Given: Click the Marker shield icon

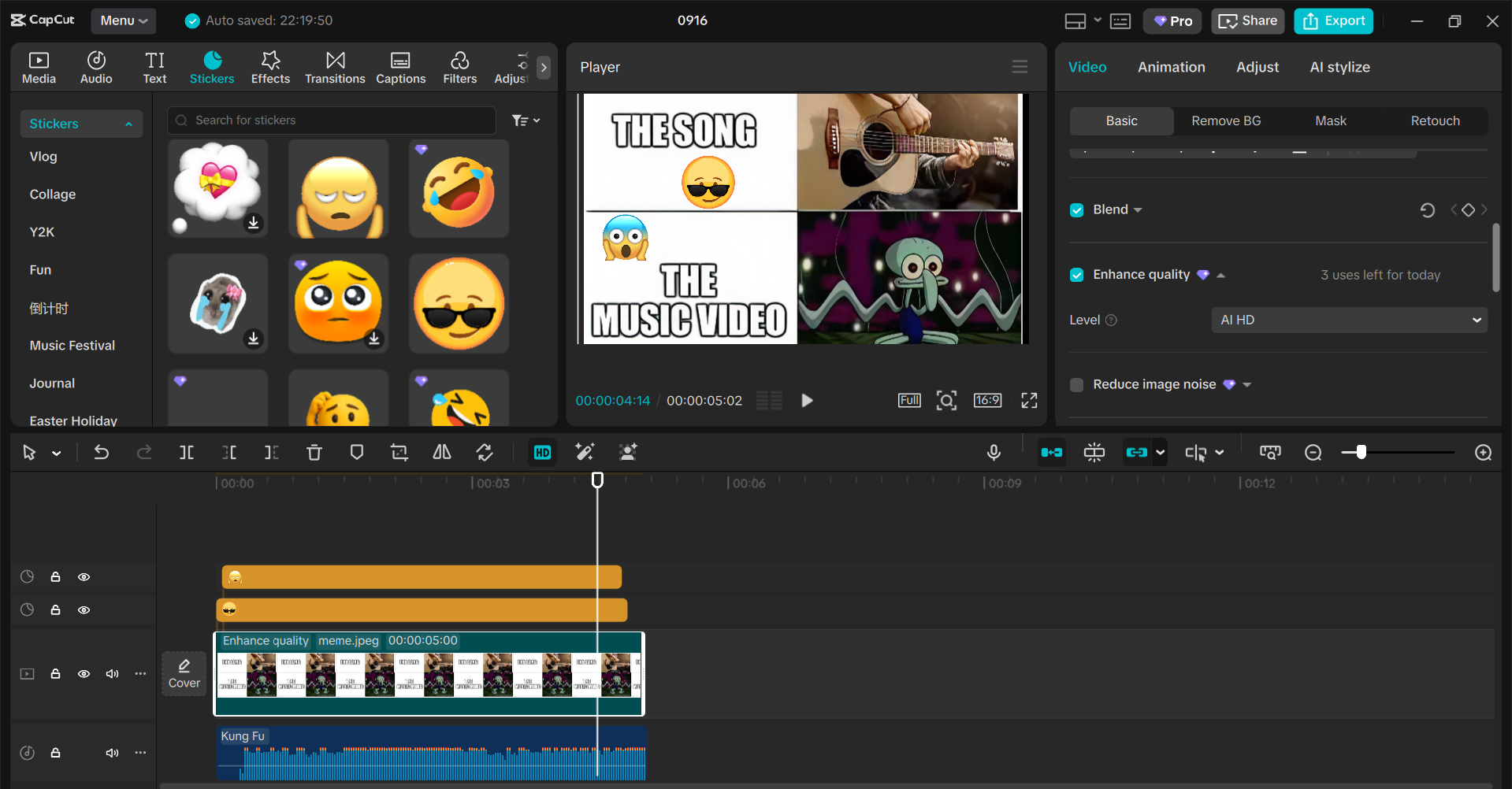Looking at the screenshot, I should [x=357, y=452].
